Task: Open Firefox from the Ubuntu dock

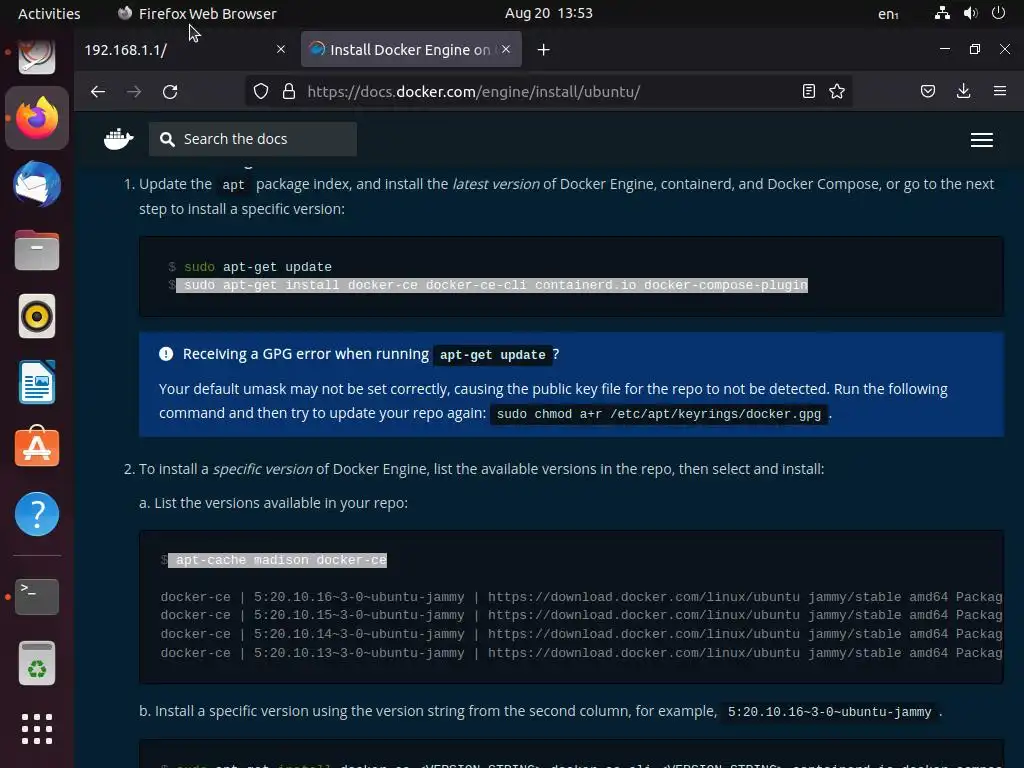Action: coord(37,118)
